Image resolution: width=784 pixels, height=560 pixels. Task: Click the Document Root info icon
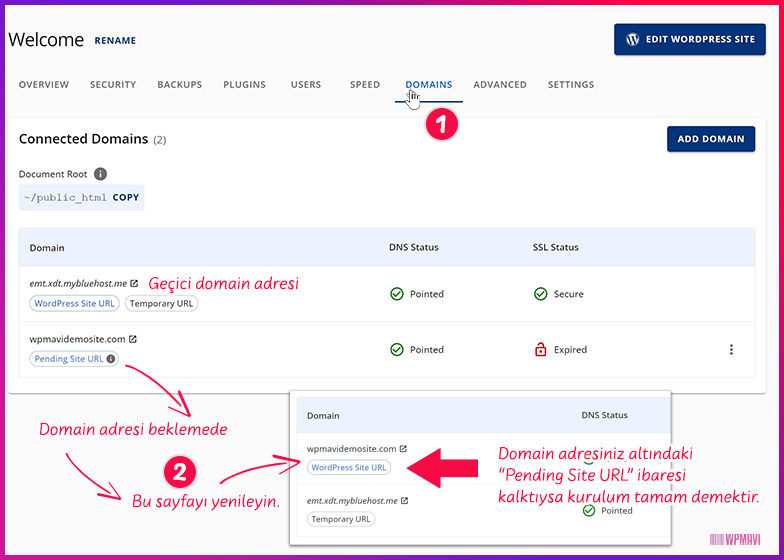click(100, 174)
